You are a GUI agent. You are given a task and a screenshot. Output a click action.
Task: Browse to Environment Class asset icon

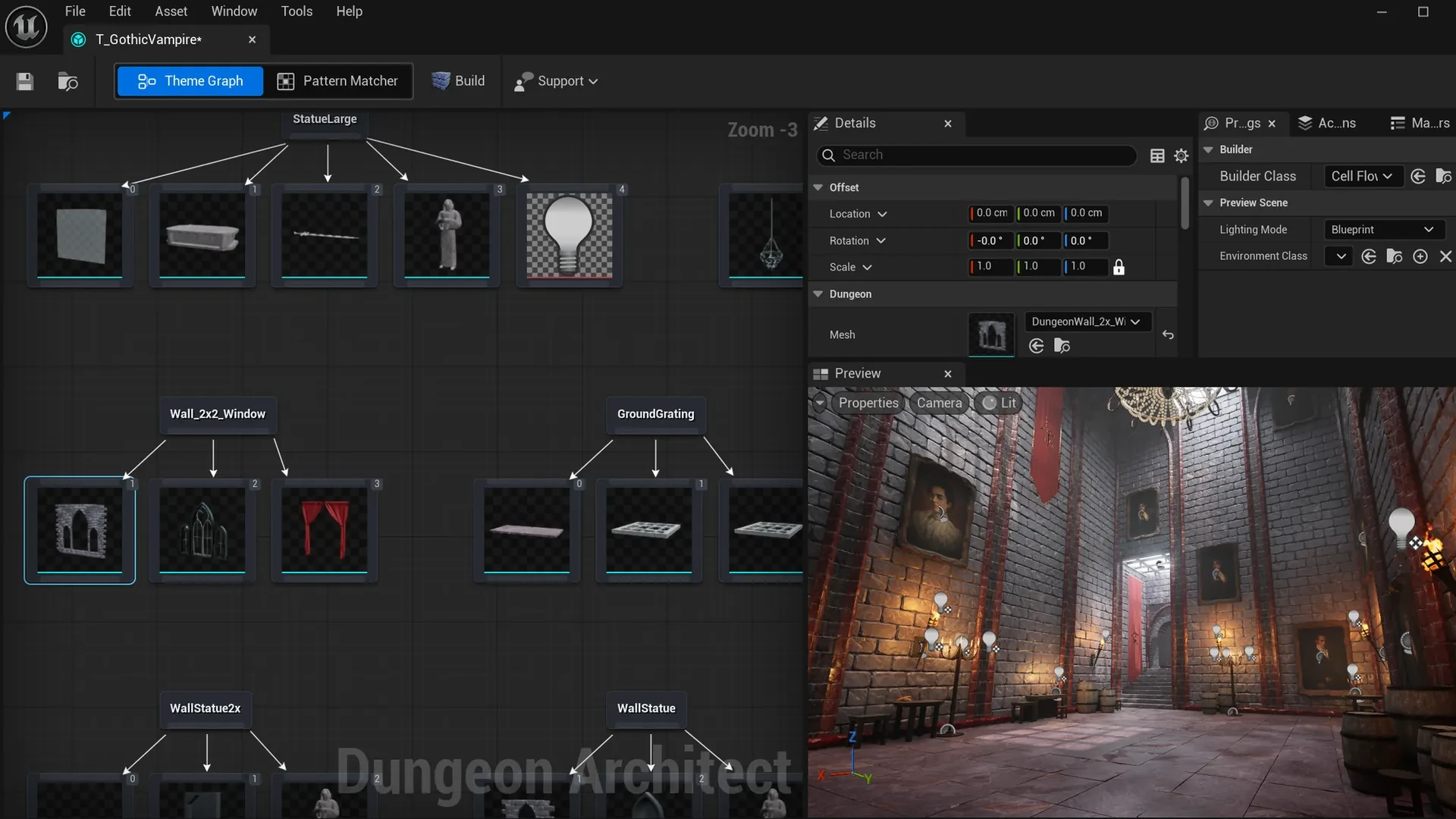click(1395, 256)
